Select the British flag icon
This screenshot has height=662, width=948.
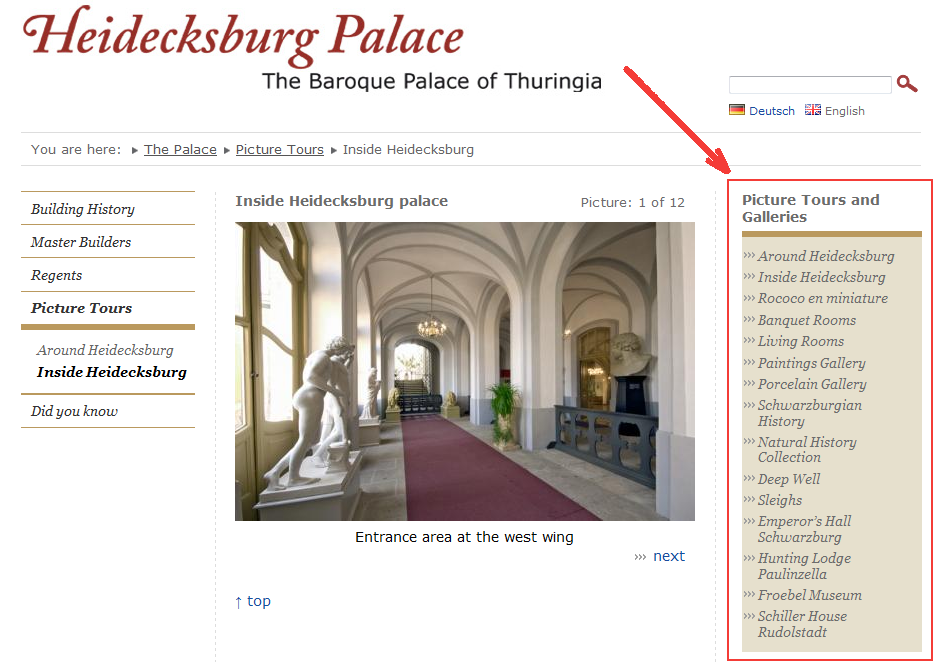pyautogui.click(x=813, y=109)
